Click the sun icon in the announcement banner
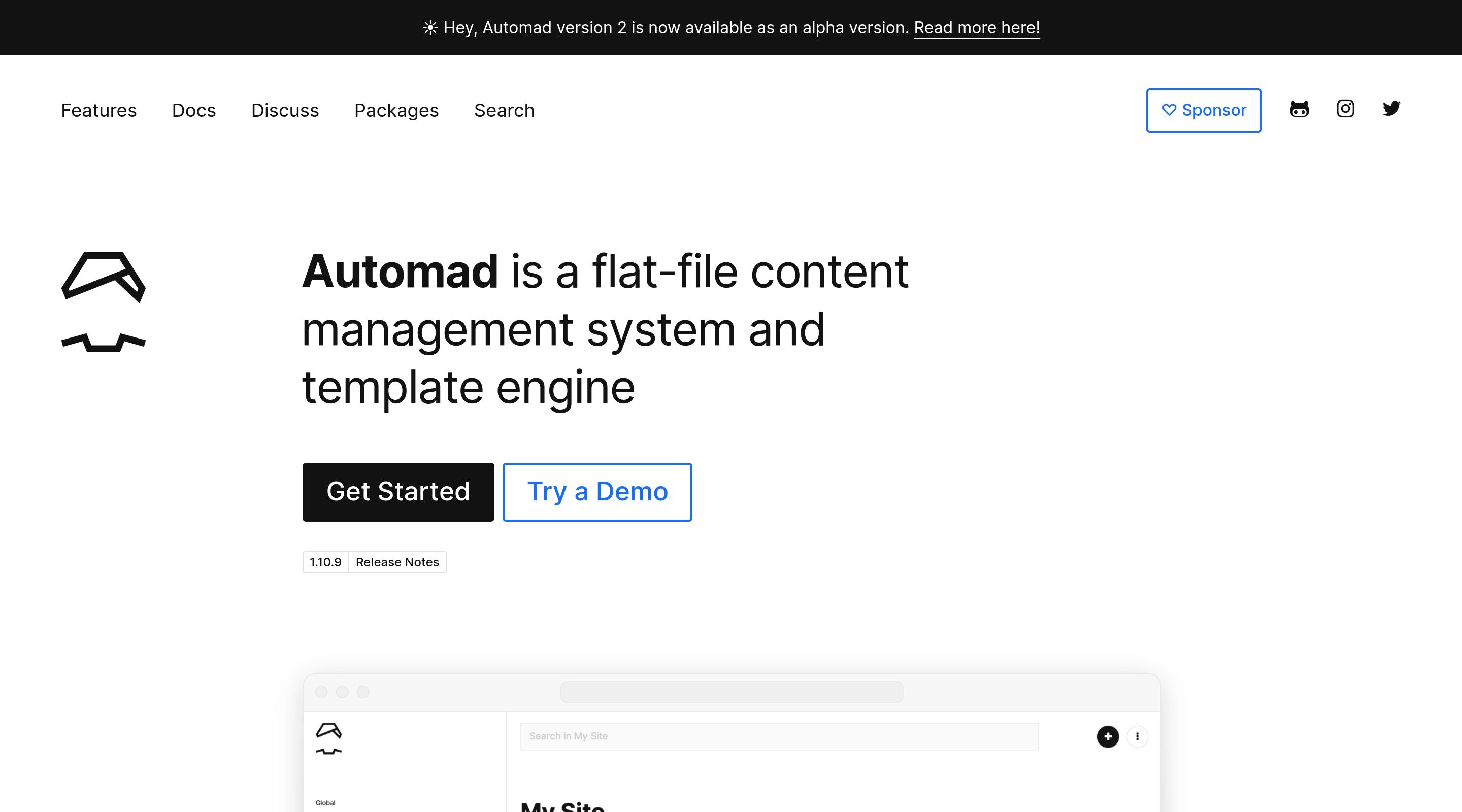This screenshot has height=812, width=1462. click(x=430, y=28)
